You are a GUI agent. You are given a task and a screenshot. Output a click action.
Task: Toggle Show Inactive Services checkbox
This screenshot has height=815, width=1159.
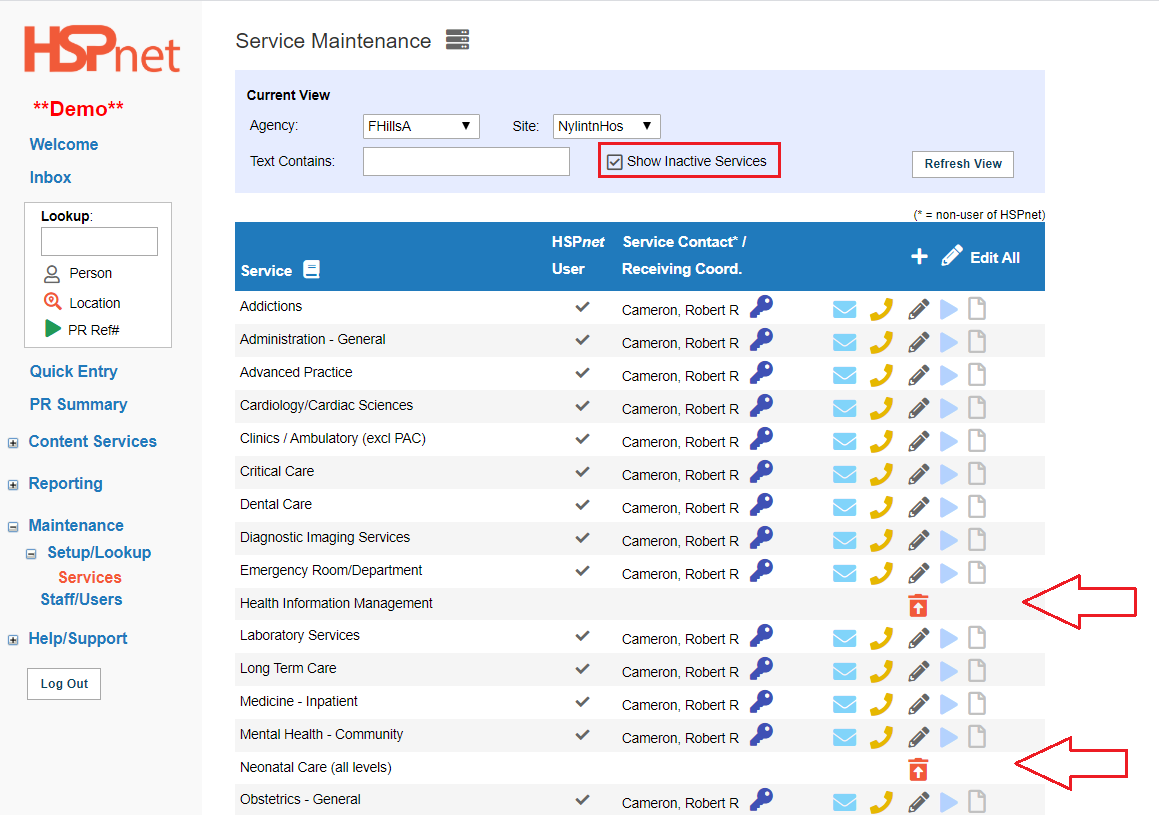[x=614, y=162]
